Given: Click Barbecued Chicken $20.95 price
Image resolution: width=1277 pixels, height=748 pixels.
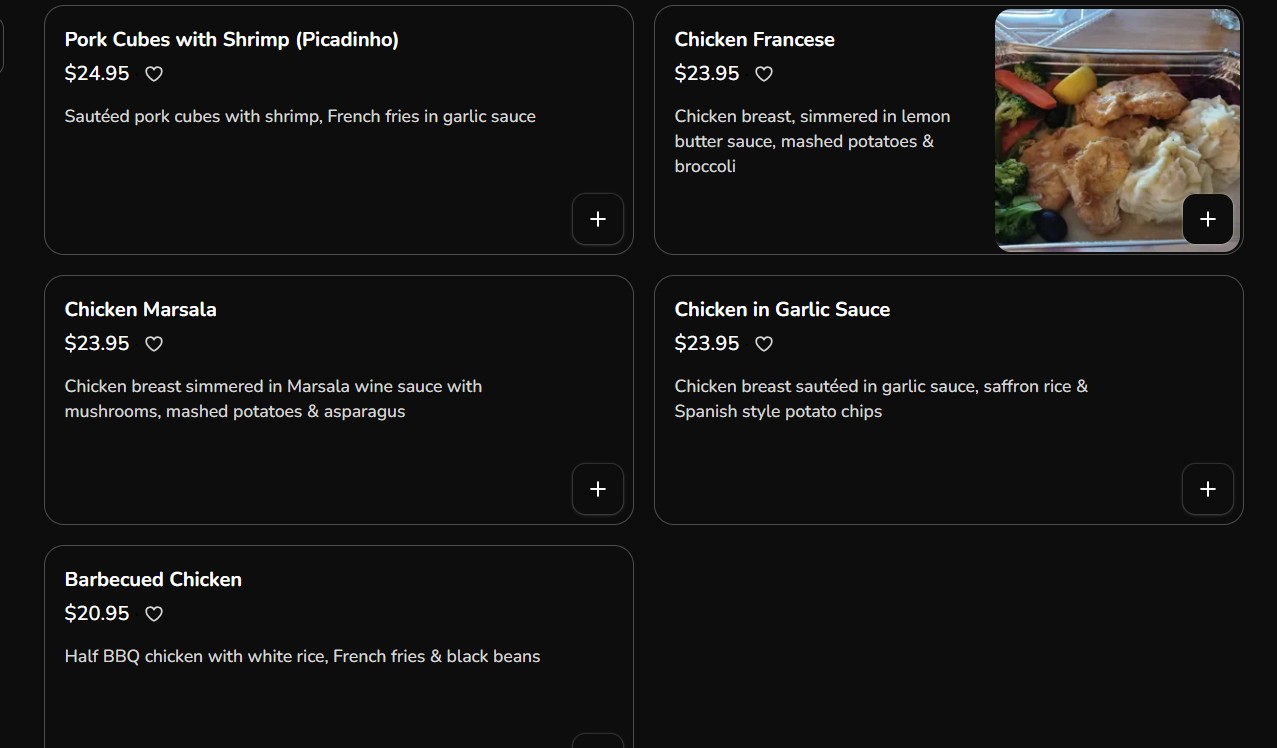Looking at the screenshot, I should point(97,613).
